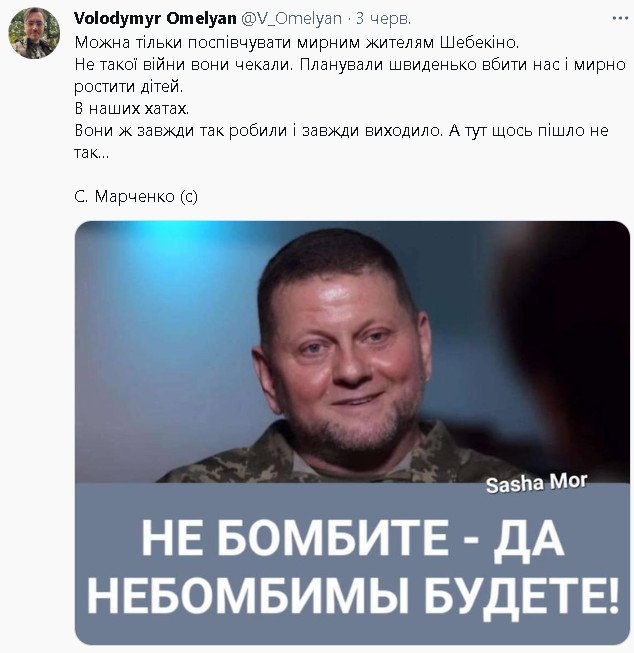Screen dimensions: 634x653
Task: Click the 'НЕ БОМБИТЕ - ДА' caption line
Action: [x=352, y=538]
